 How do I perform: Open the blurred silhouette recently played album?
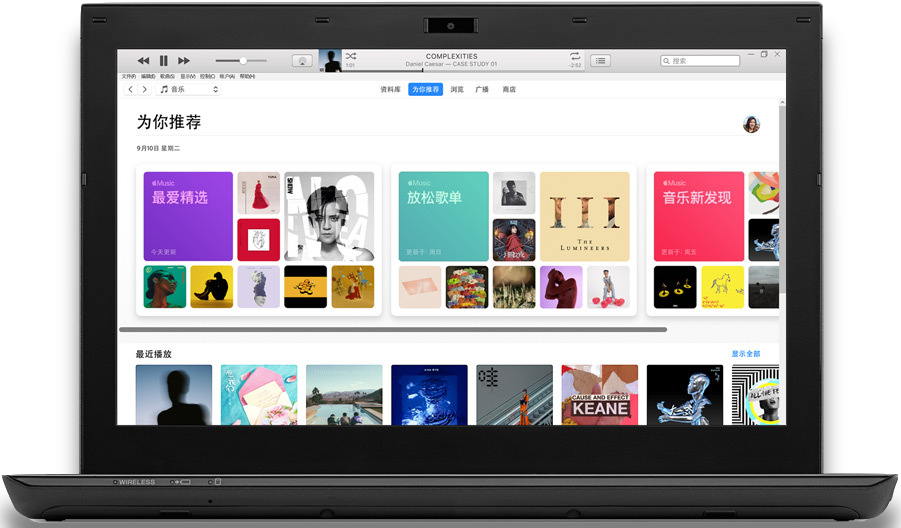pyautogui.click(x=174, y=395)
